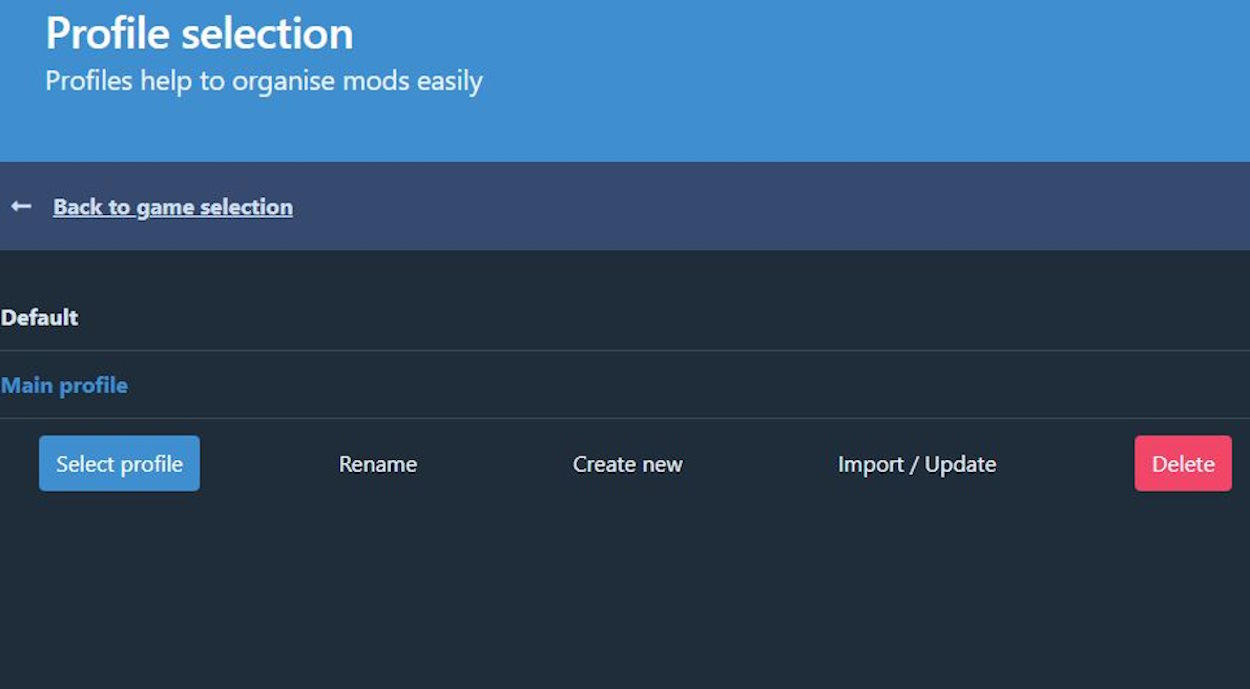Open the Import / Update option

coord(916,464)
